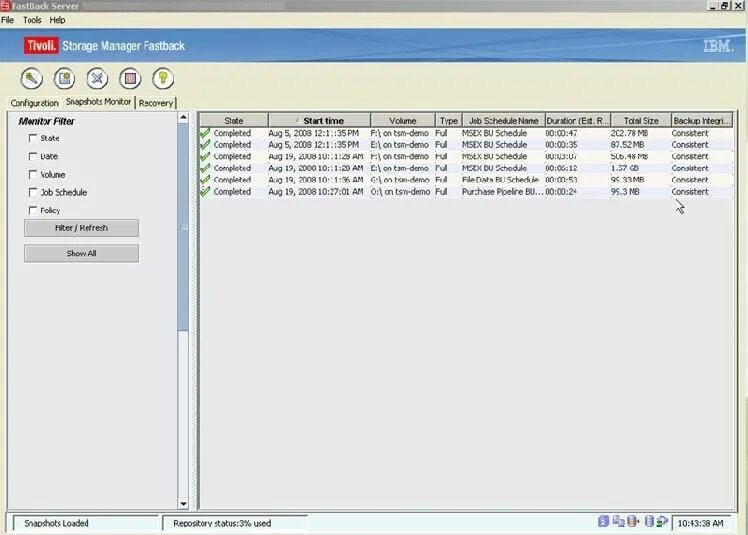Screen dimensions: 748x535
Task: Click the FastBack Server title bar icon
Action: tap(5, 6)
